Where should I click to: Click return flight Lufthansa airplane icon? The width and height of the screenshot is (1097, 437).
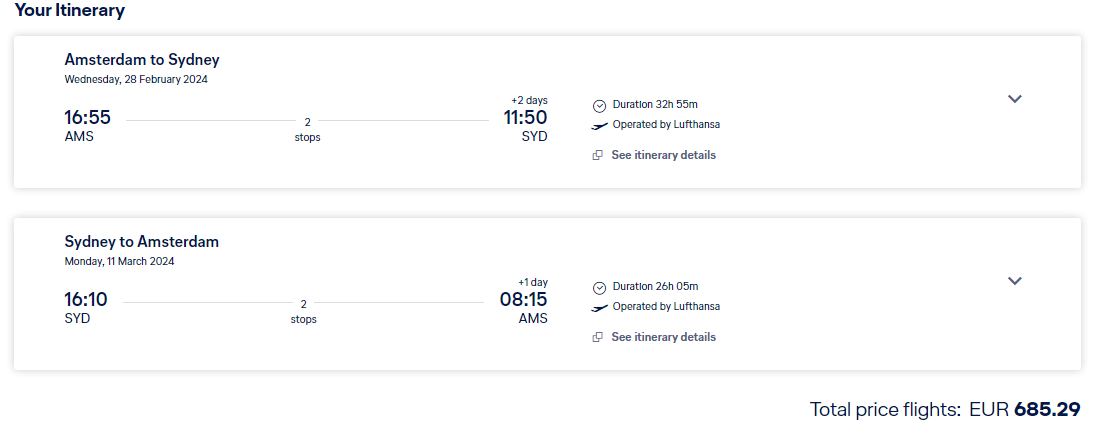coord(600,308)
